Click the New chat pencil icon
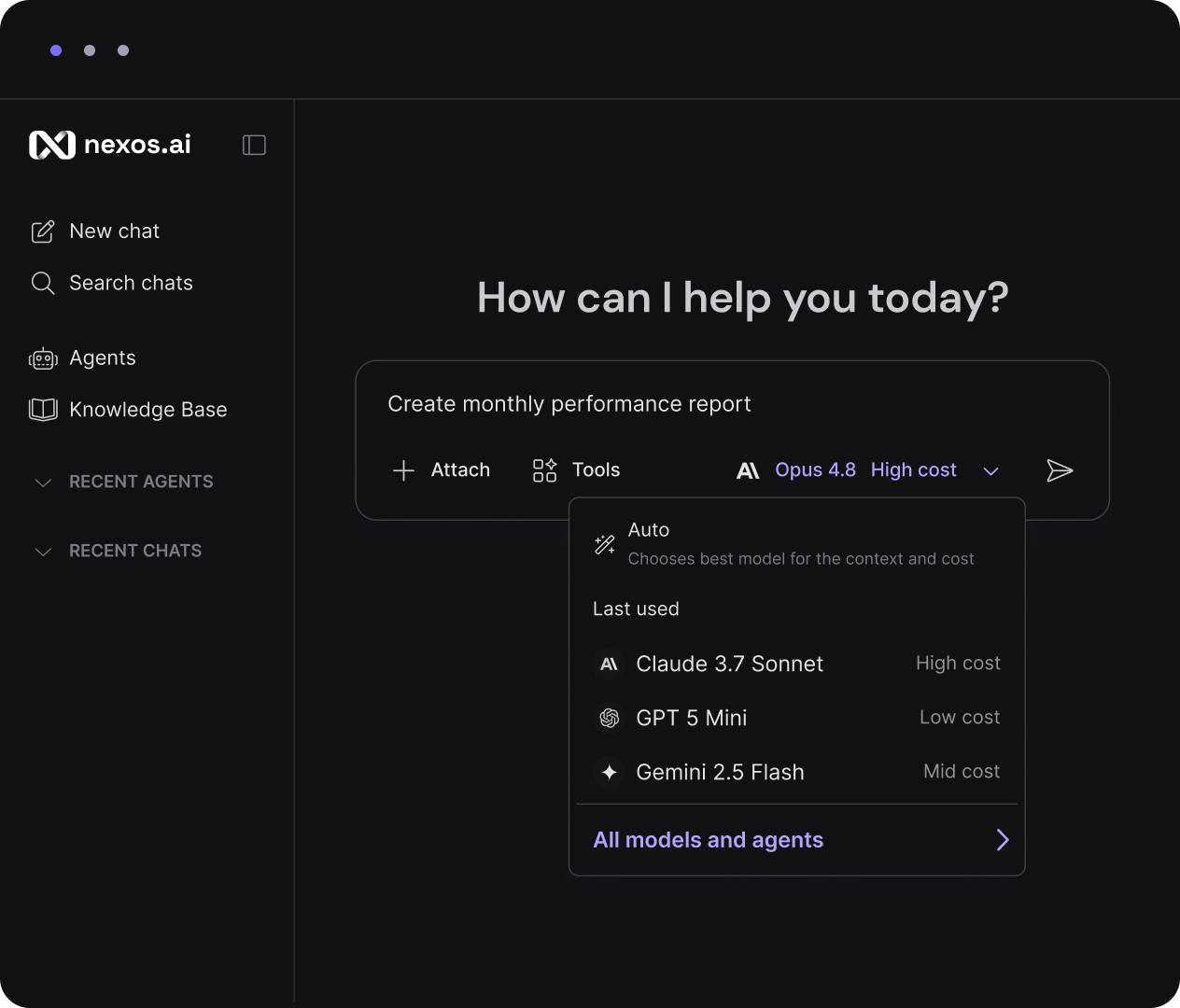Viewport: 1180px width, 1008px height. (x=43, y=231)
